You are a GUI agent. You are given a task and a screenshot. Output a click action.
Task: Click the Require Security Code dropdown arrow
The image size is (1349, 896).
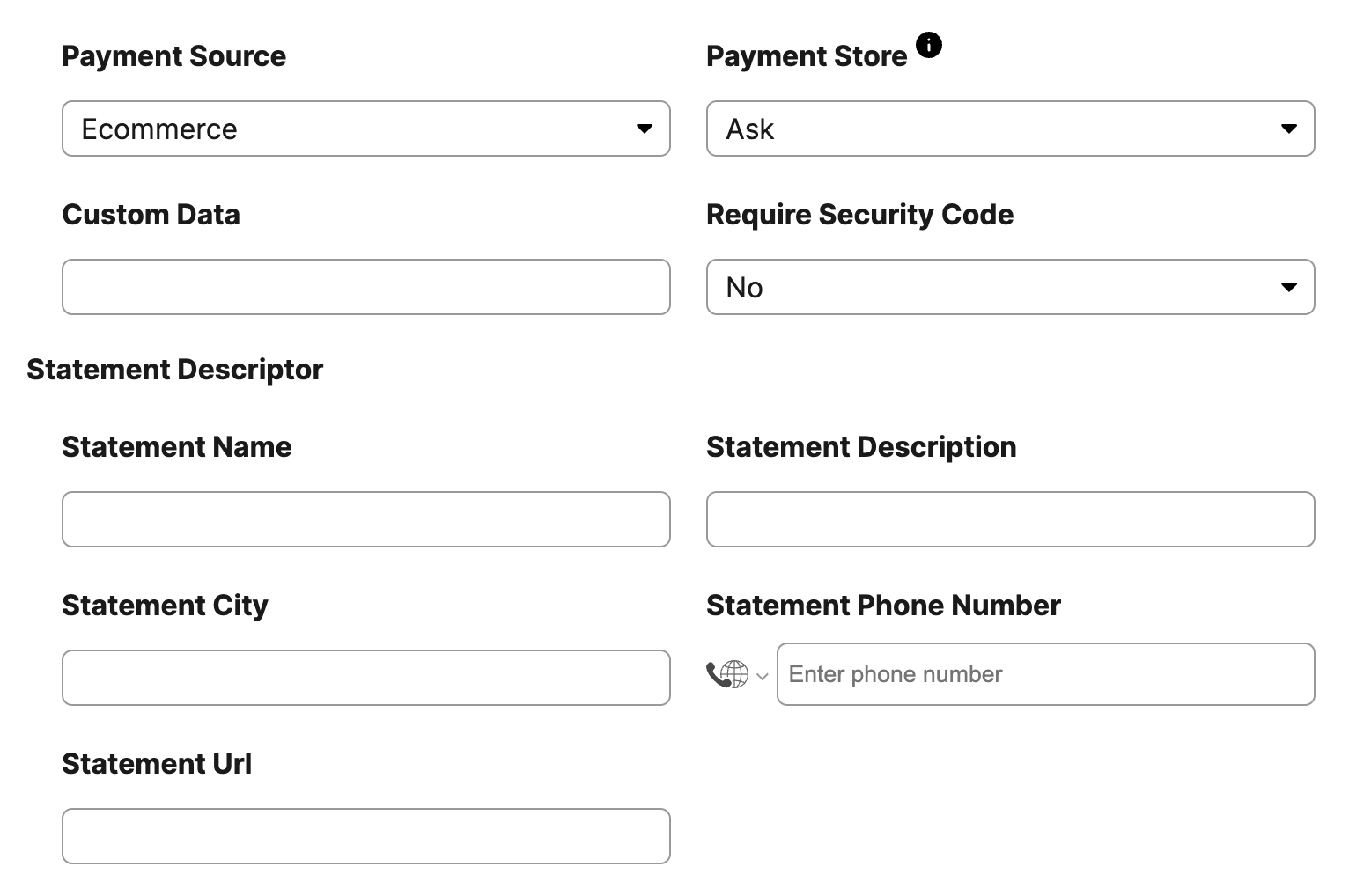pyautogui.click(x=1289, y=287)
